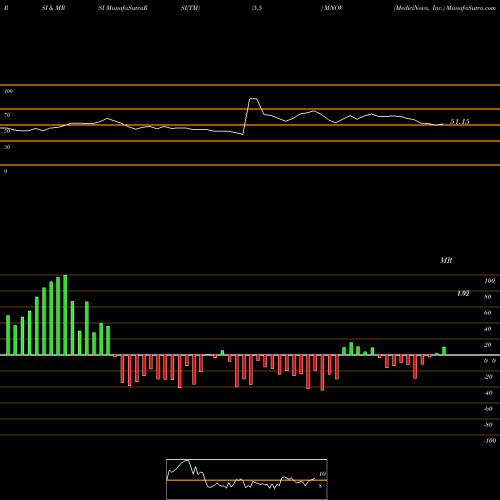Select the 1.92 MR value text
Image resolution: width=500 pixels, height=500 pixels.
click(463, 293)
